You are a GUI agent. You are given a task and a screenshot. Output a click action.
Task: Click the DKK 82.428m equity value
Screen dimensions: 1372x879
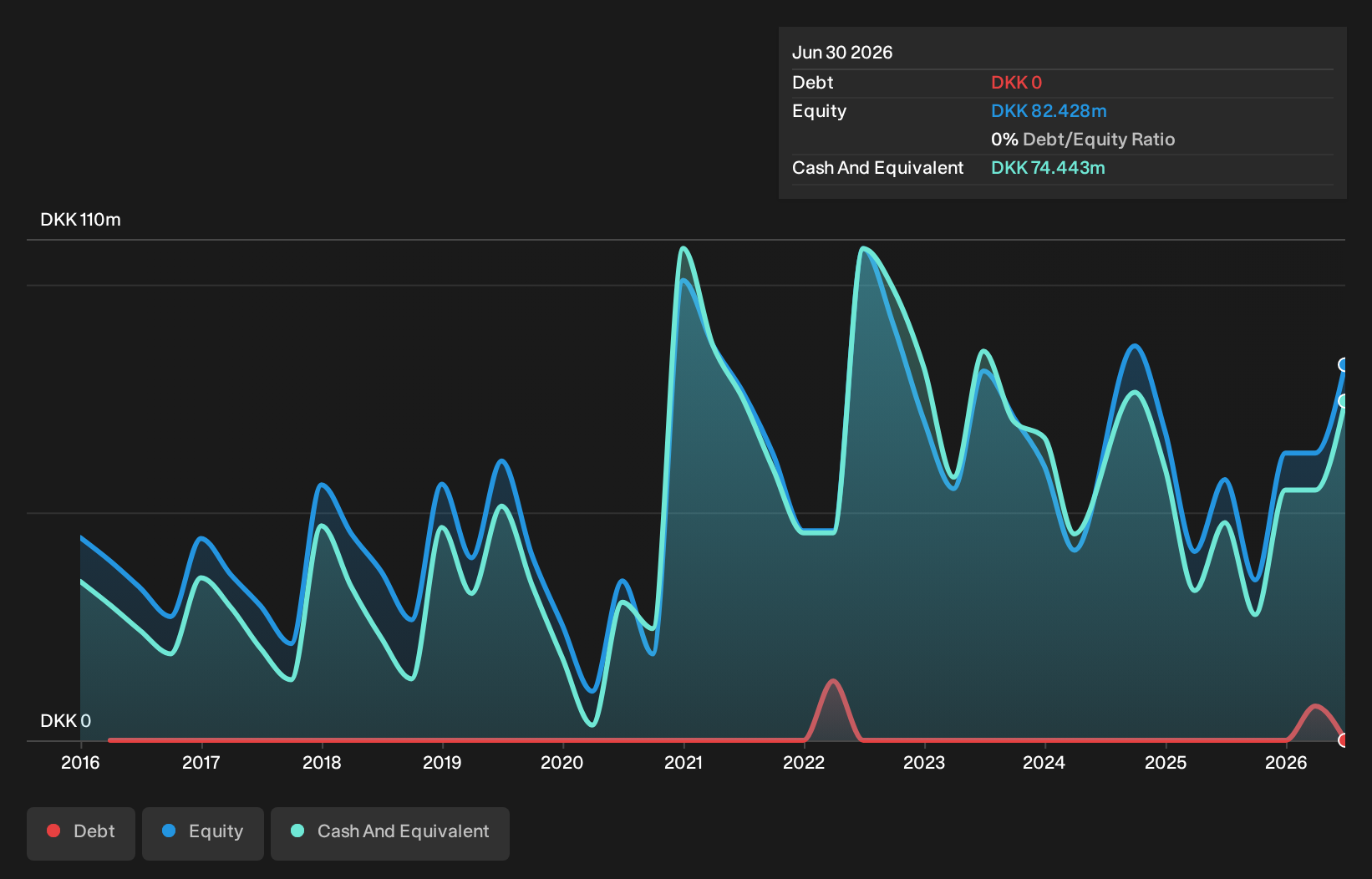[1049, 111]
